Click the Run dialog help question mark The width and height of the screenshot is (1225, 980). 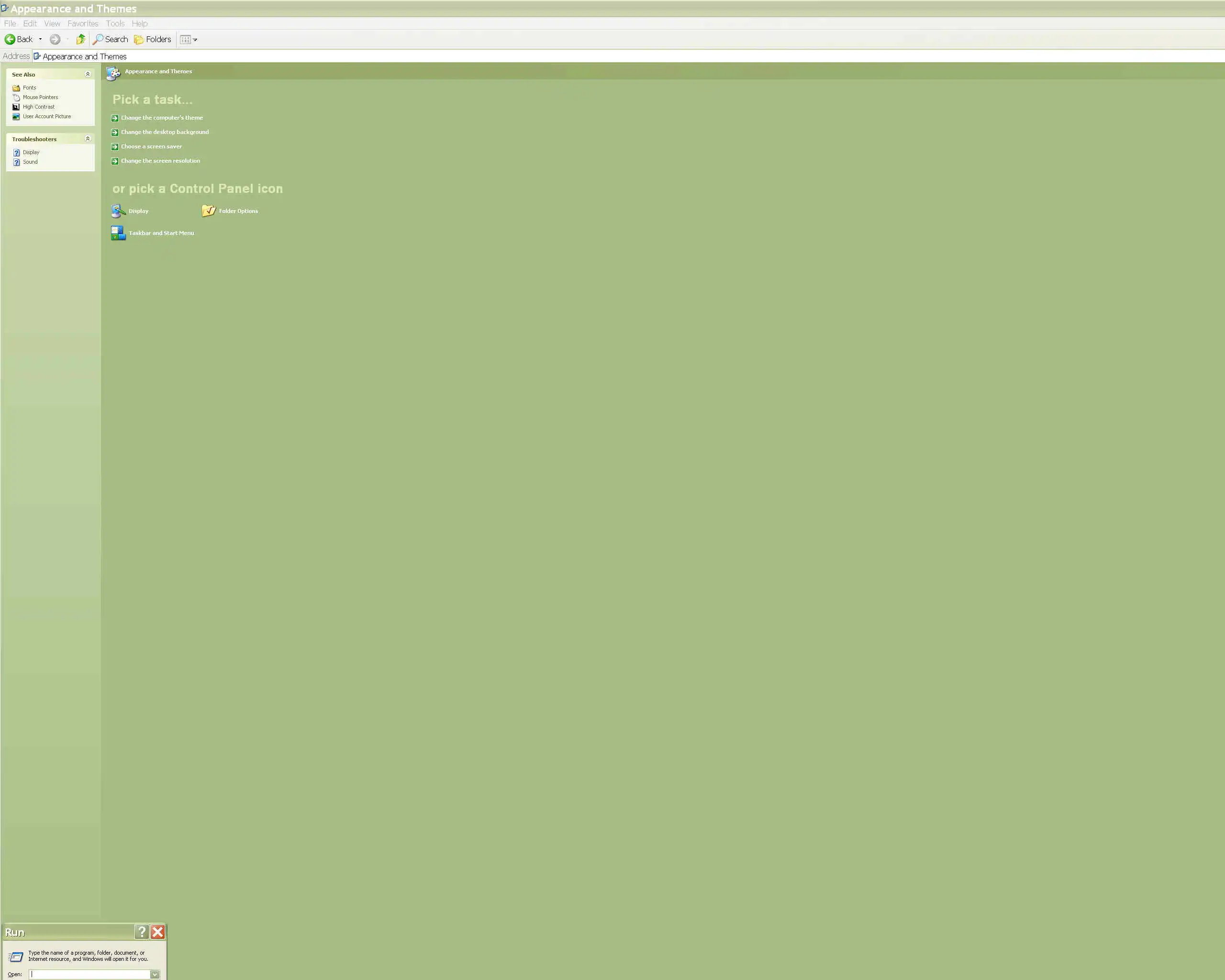tap(142, 932)
